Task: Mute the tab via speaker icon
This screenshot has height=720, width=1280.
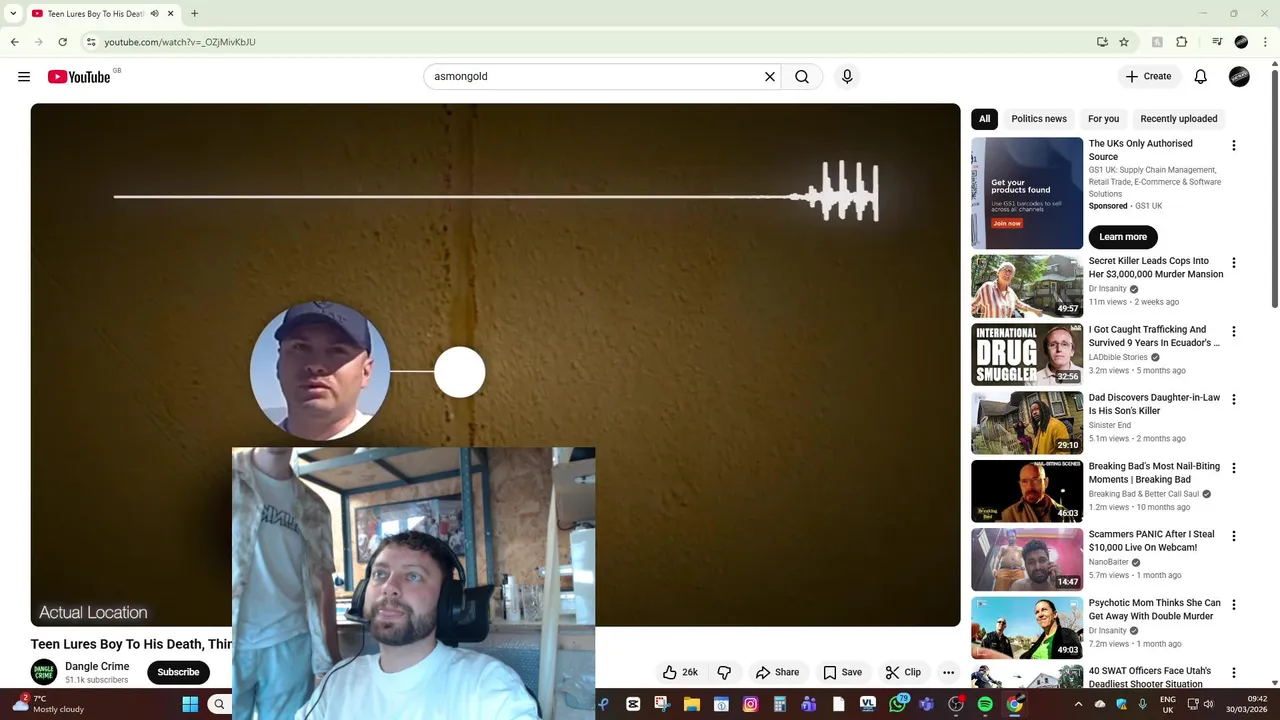Action: click(x=154, y=14)
